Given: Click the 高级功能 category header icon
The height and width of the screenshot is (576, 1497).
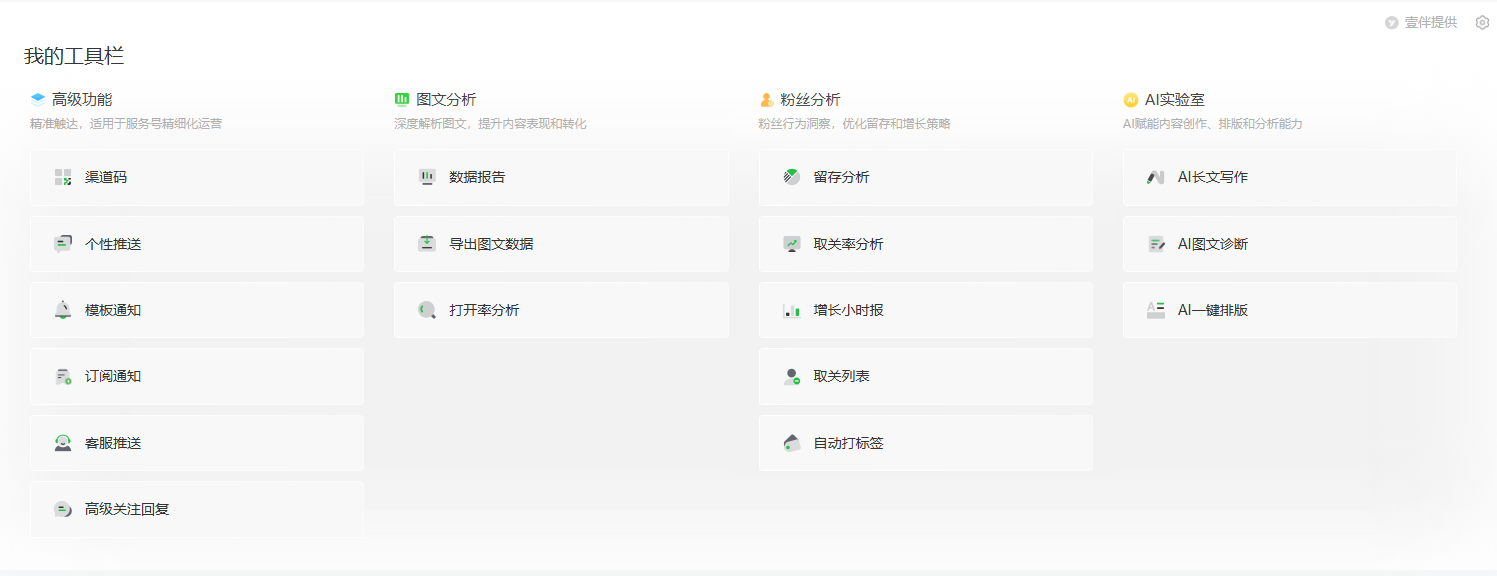Looking at the screenshot, I should [35, 98].
